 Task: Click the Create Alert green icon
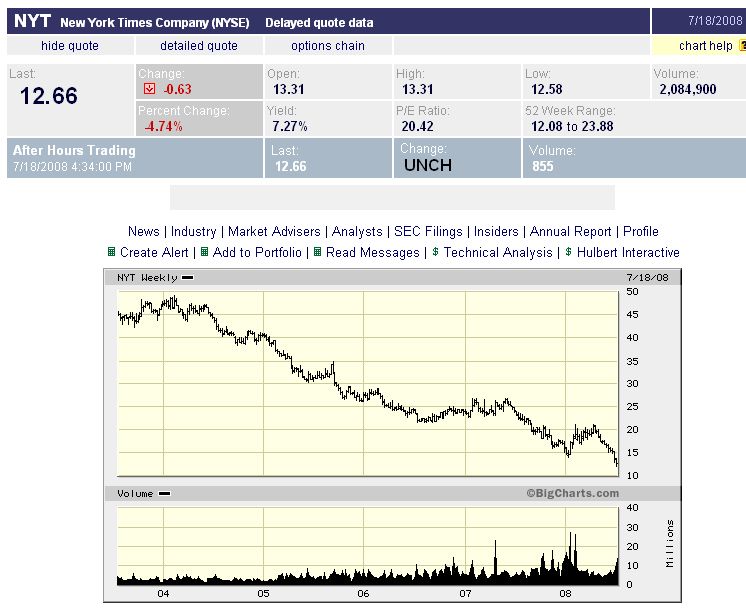coord(112,253)
